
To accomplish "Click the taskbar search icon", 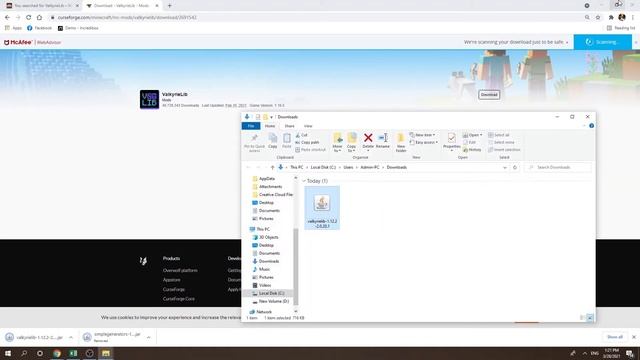I will pyautogui.click(x=24, y=353).
